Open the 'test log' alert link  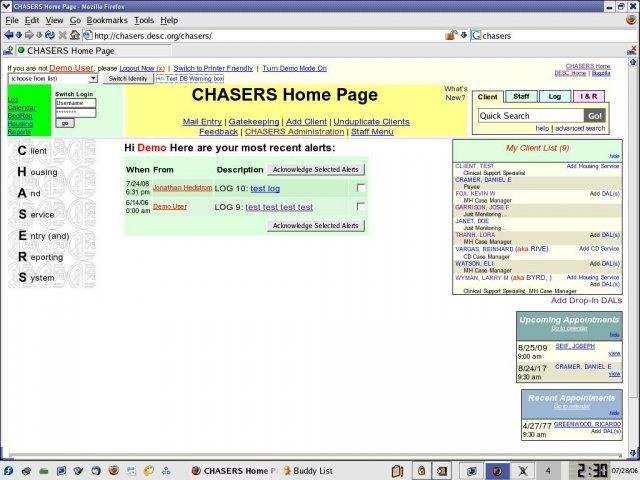265,189
